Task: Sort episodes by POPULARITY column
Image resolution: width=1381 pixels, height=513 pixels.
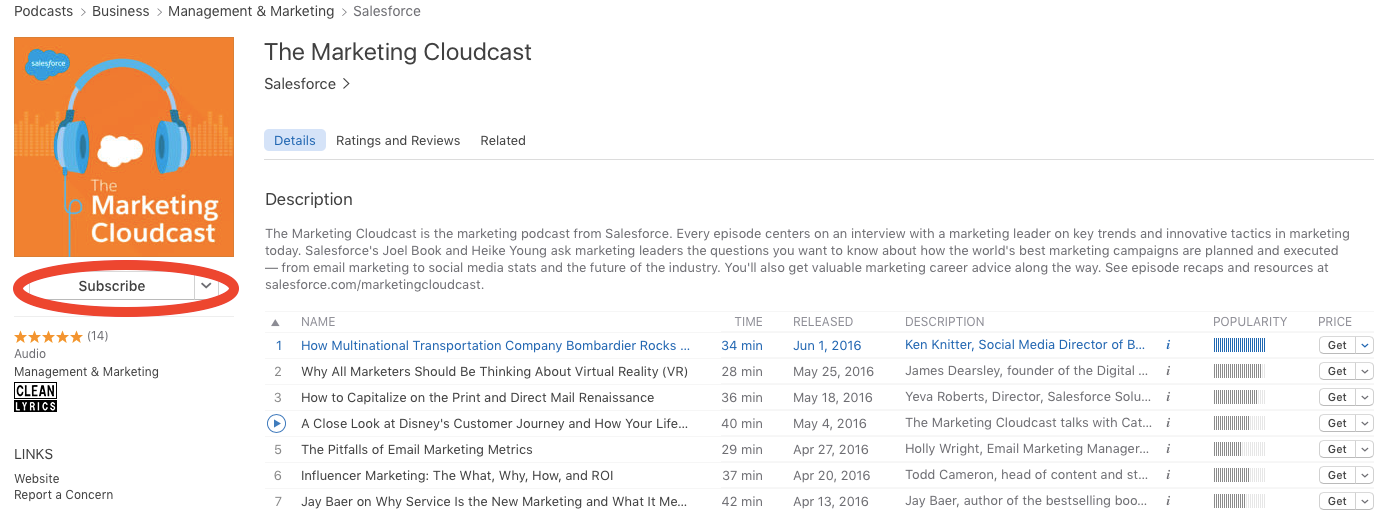Action: (1250, 322)
